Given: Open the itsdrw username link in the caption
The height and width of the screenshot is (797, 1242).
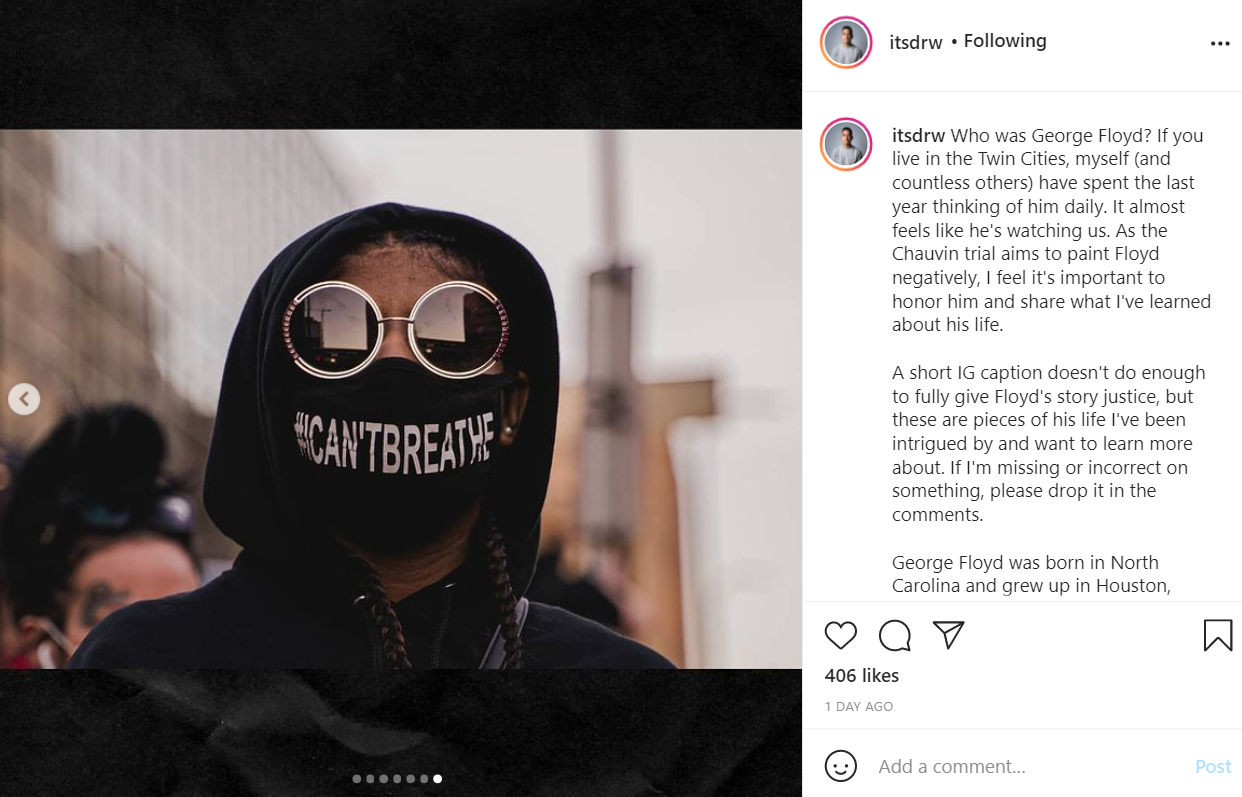Looking at the screenshot, I should coord(918,135).
